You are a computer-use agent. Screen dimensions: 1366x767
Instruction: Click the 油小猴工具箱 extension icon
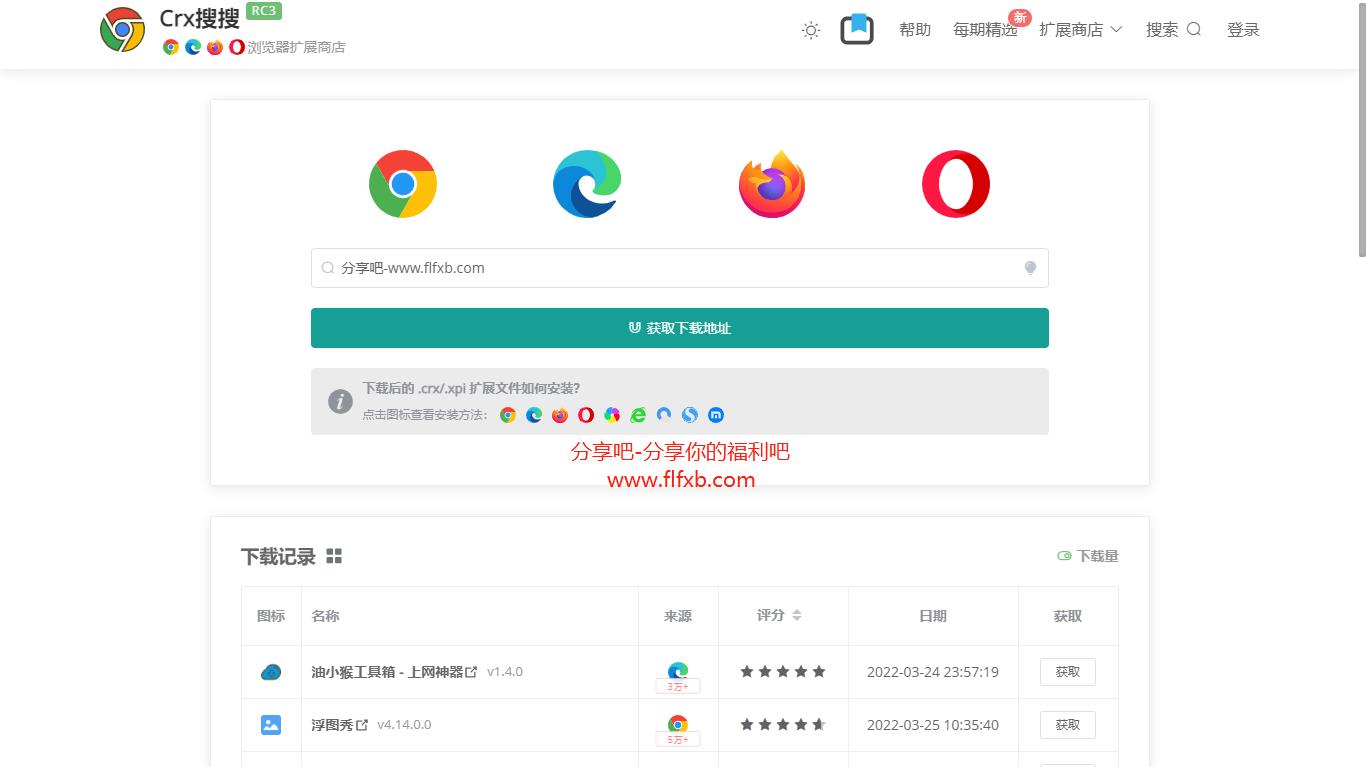pos(271,672)
